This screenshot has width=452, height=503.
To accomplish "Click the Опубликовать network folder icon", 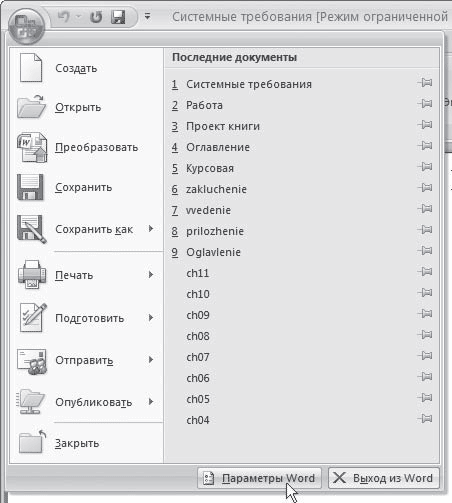I will point(31,402).
